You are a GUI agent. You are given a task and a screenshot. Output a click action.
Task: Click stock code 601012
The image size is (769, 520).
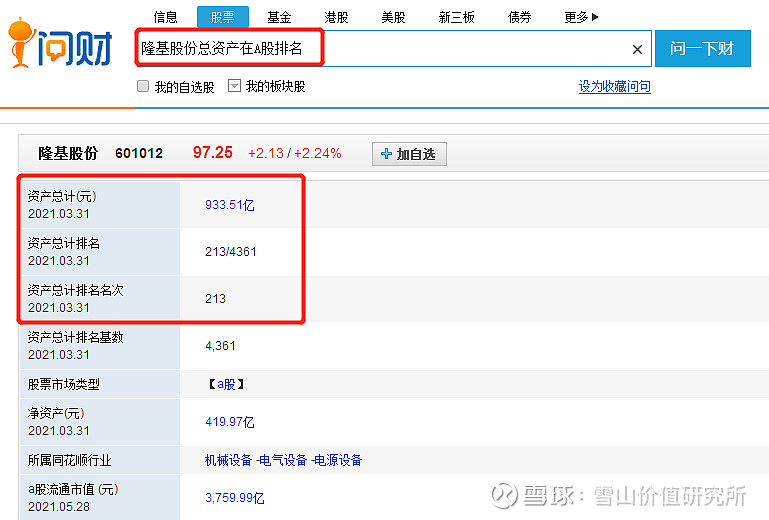tap(139, 154)
